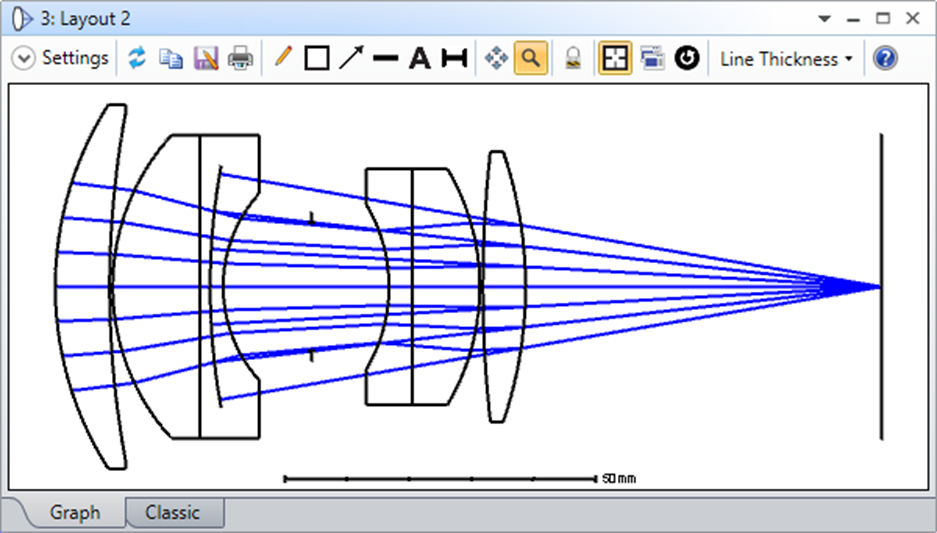Open the Settings label

tap(75, 58)
